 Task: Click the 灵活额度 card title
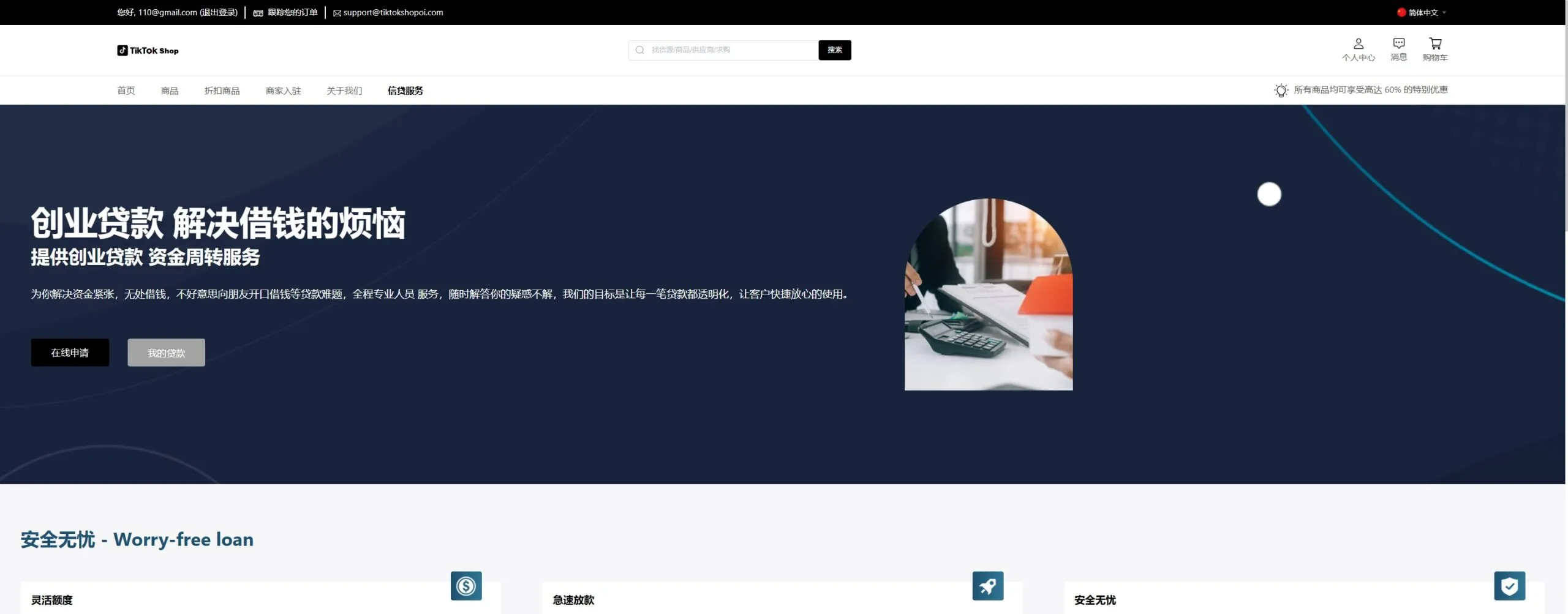(52, 600)
